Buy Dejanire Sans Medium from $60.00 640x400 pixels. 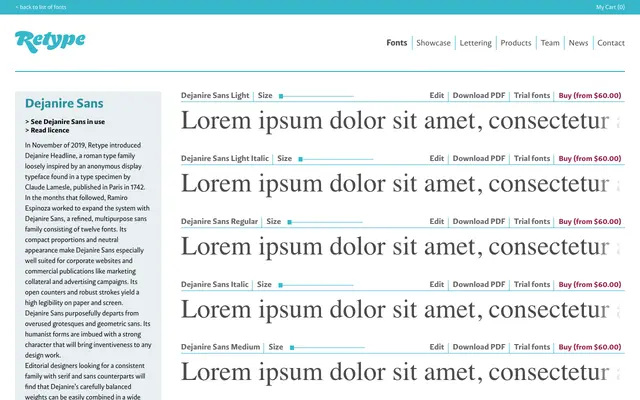point(590,347)
